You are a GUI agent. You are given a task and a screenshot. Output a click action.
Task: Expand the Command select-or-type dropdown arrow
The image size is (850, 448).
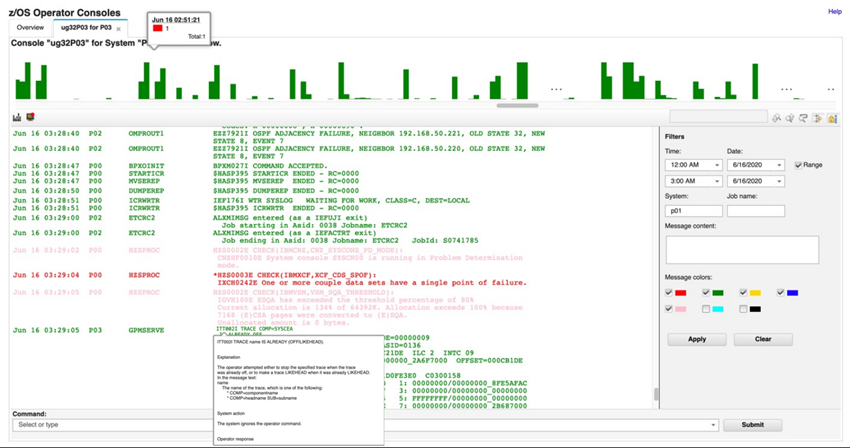(713, 425)
